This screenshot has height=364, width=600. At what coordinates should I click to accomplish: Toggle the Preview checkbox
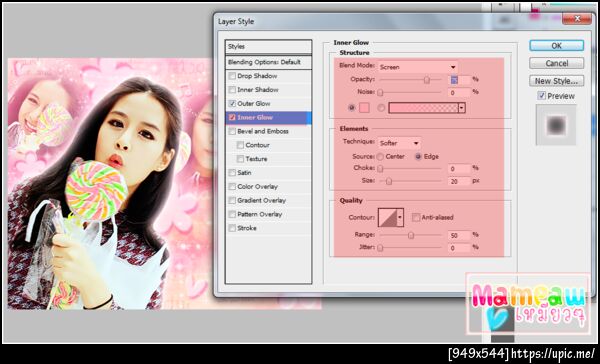pos(541,96)
